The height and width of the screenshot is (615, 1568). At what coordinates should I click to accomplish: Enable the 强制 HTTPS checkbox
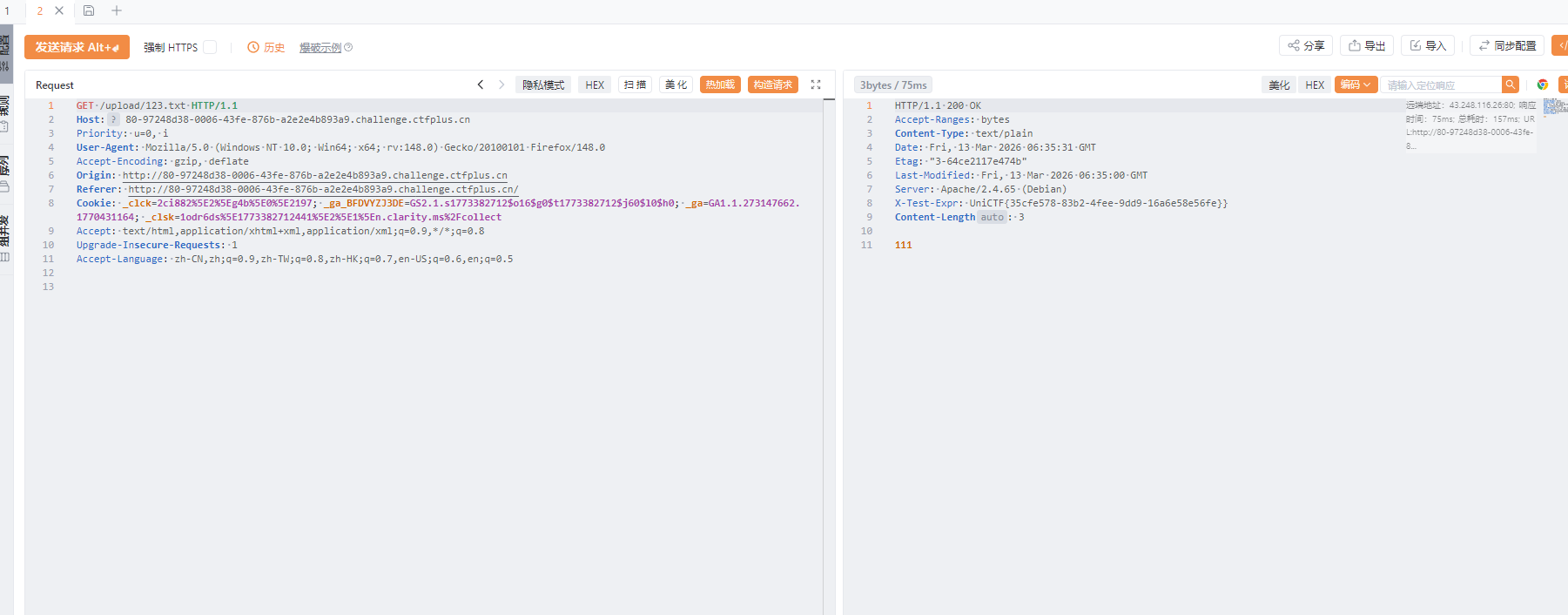[210, 47]
